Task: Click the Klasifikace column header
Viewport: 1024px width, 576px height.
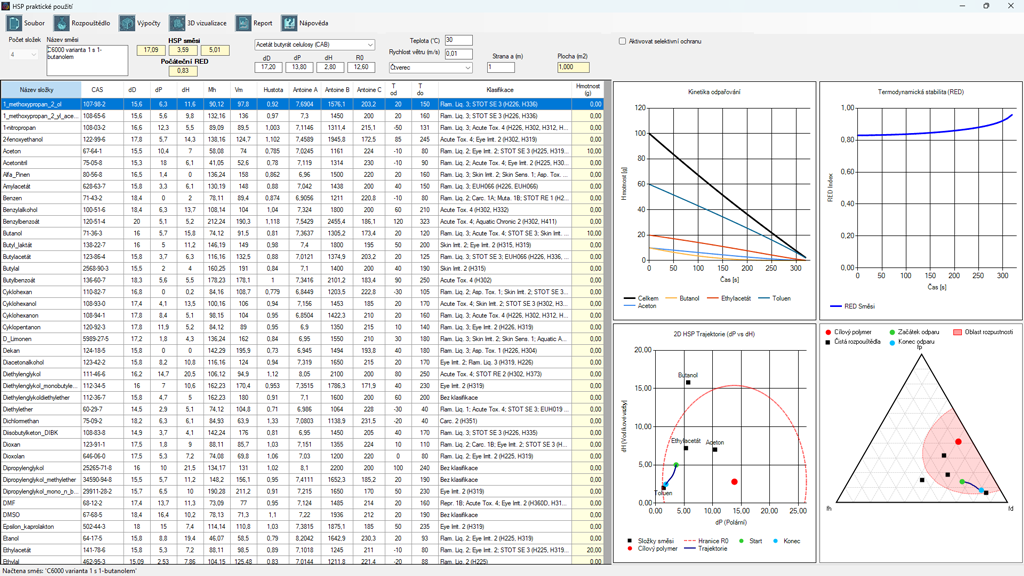Action: (x=500, y=90)
